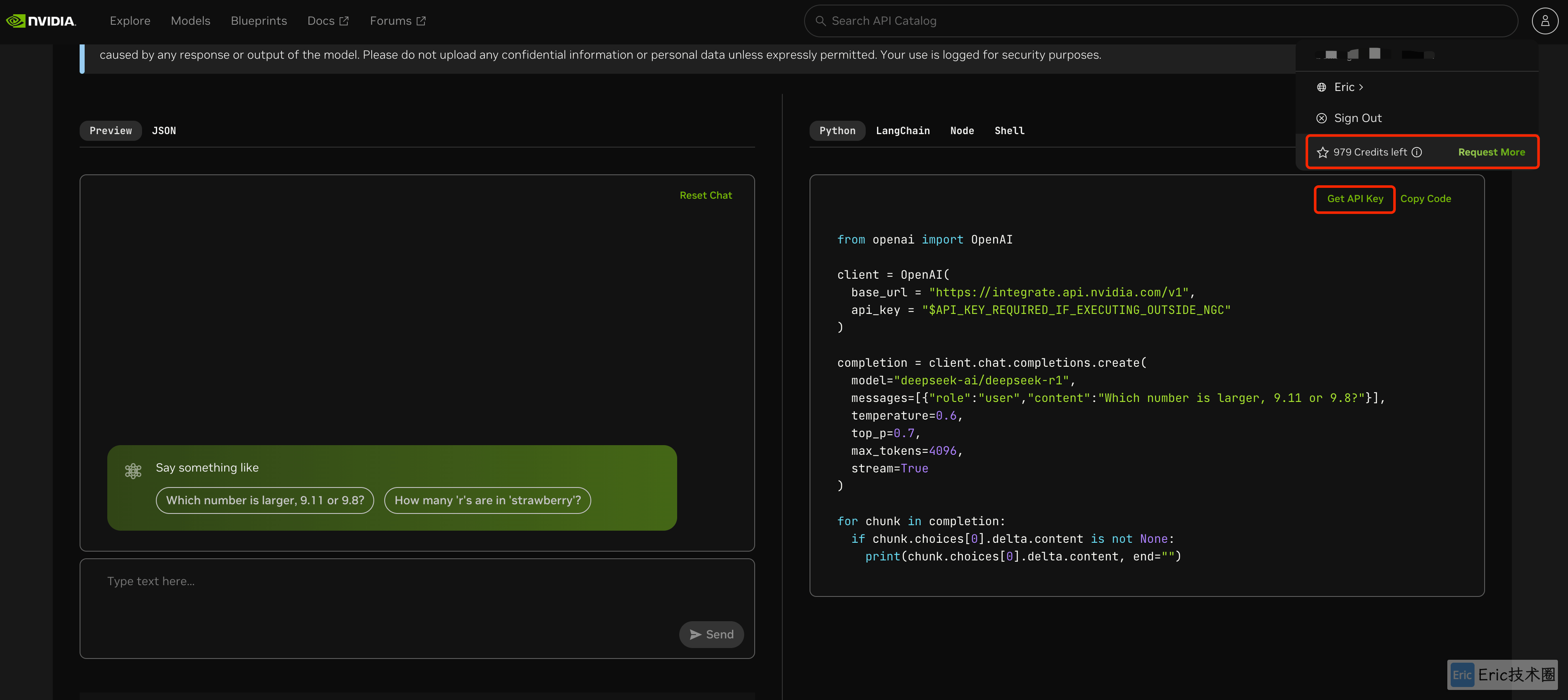The image size is (1568, 700).
Task: Click Reset Chat
Action: 706,195
